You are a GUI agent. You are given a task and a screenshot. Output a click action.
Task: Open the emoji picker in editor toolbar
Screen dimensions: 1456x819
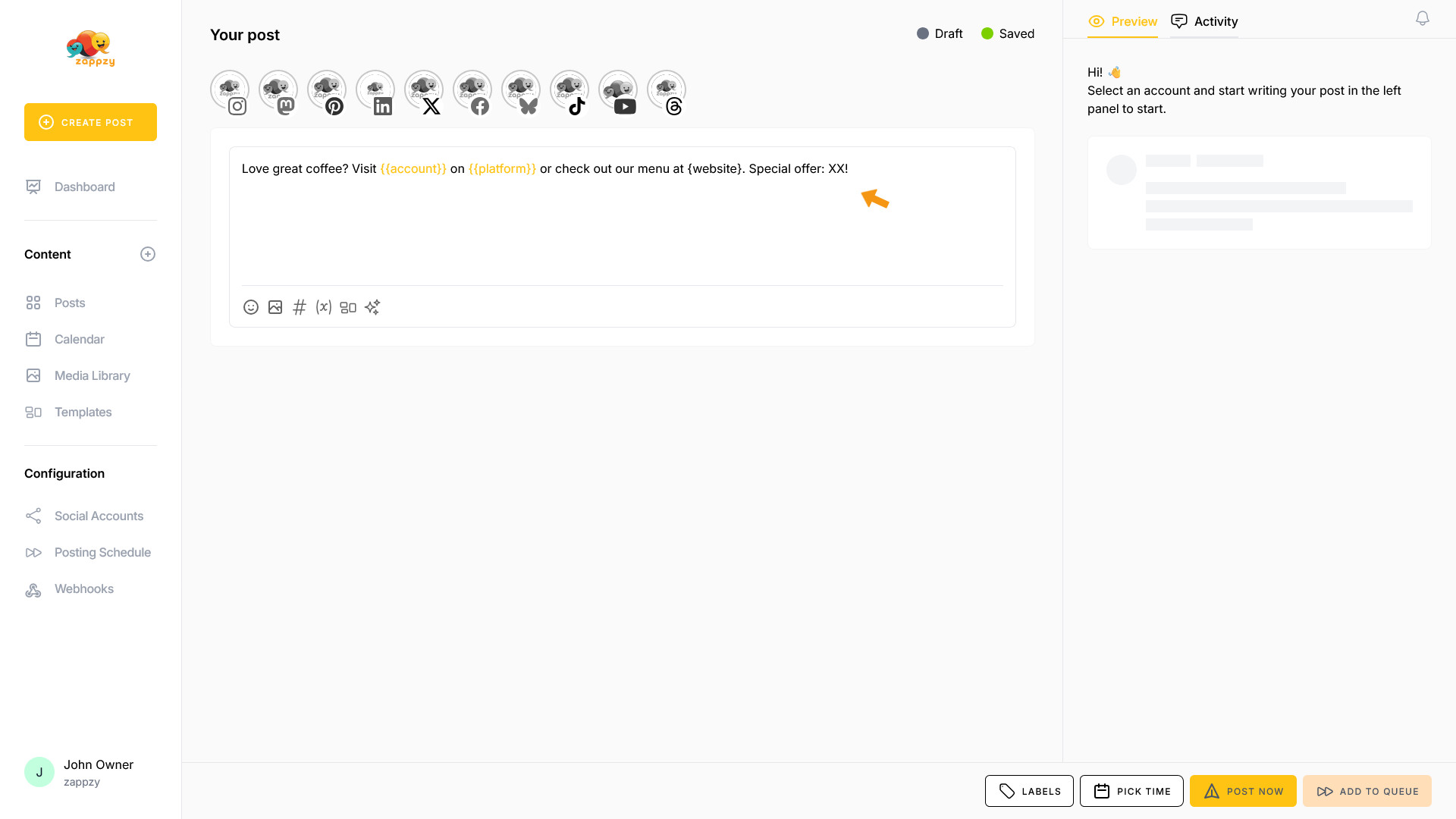[251, 307]
